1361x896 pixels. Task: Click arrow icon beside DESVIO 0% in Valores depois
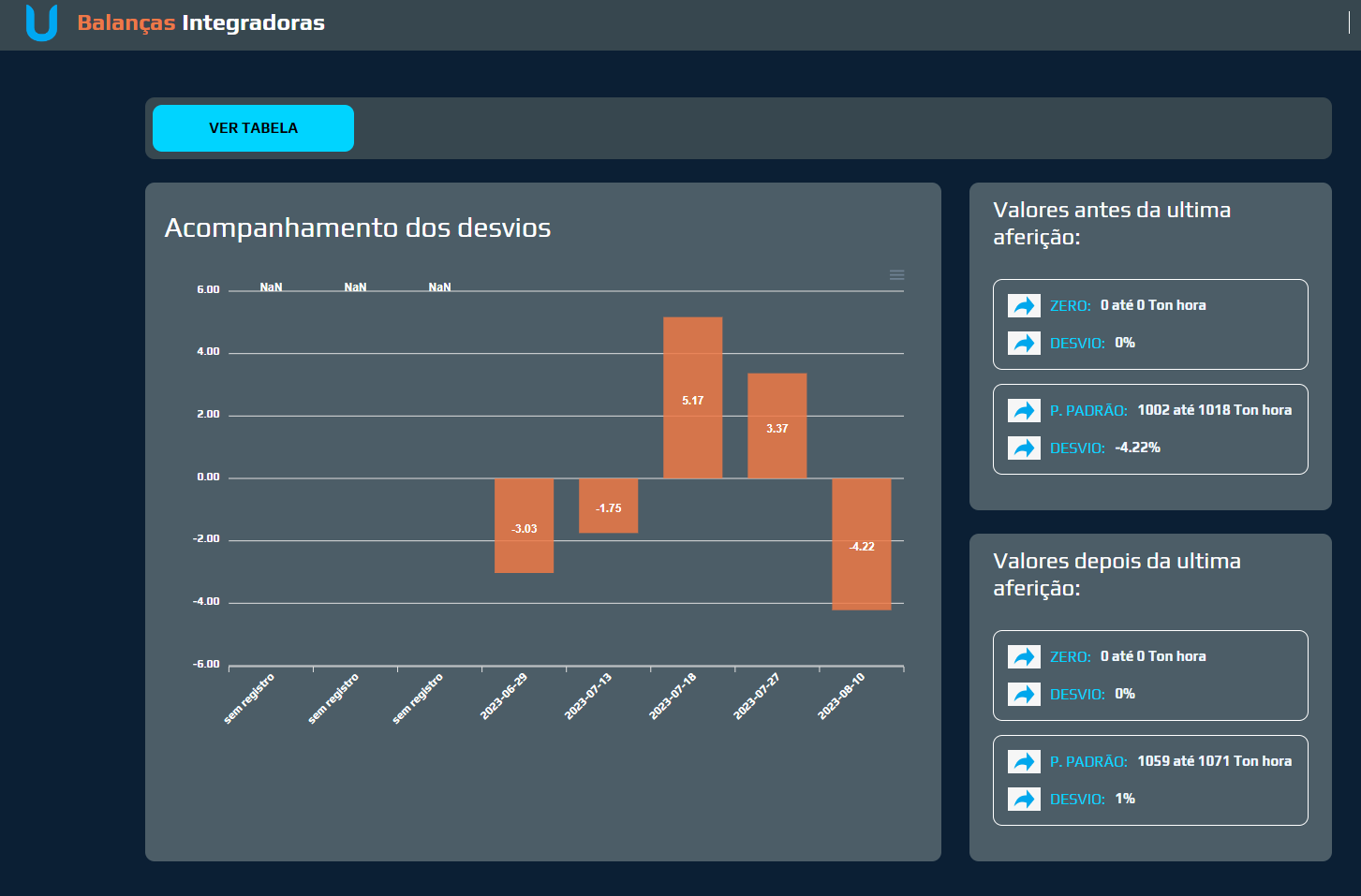1024,694
